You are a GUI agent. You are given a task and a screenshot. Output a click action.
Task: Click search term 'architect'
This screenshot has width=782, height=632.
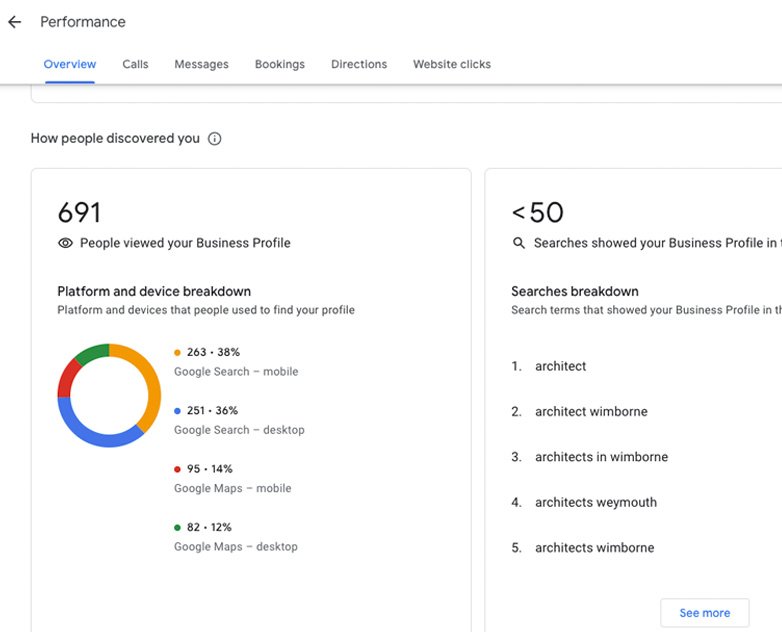coord(561,366)
